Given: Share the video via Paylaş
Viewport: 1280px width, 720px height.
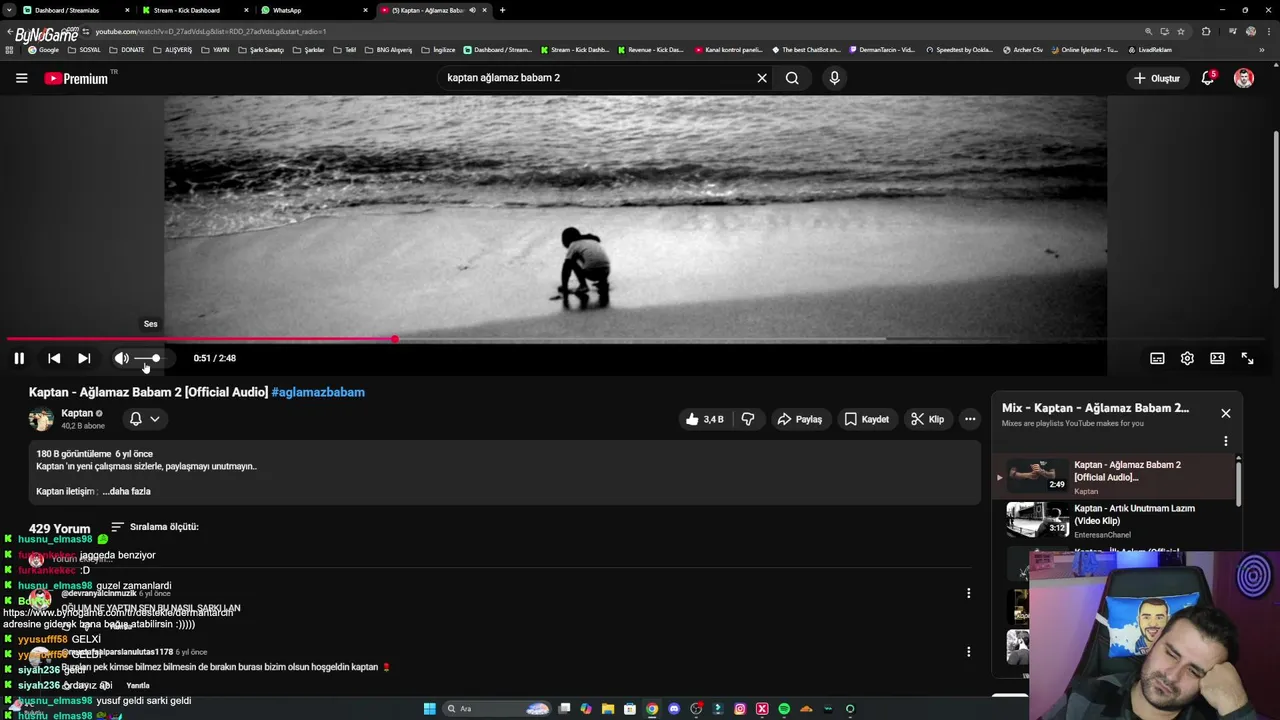Looking at the screenshot, I should pos(800,419).
